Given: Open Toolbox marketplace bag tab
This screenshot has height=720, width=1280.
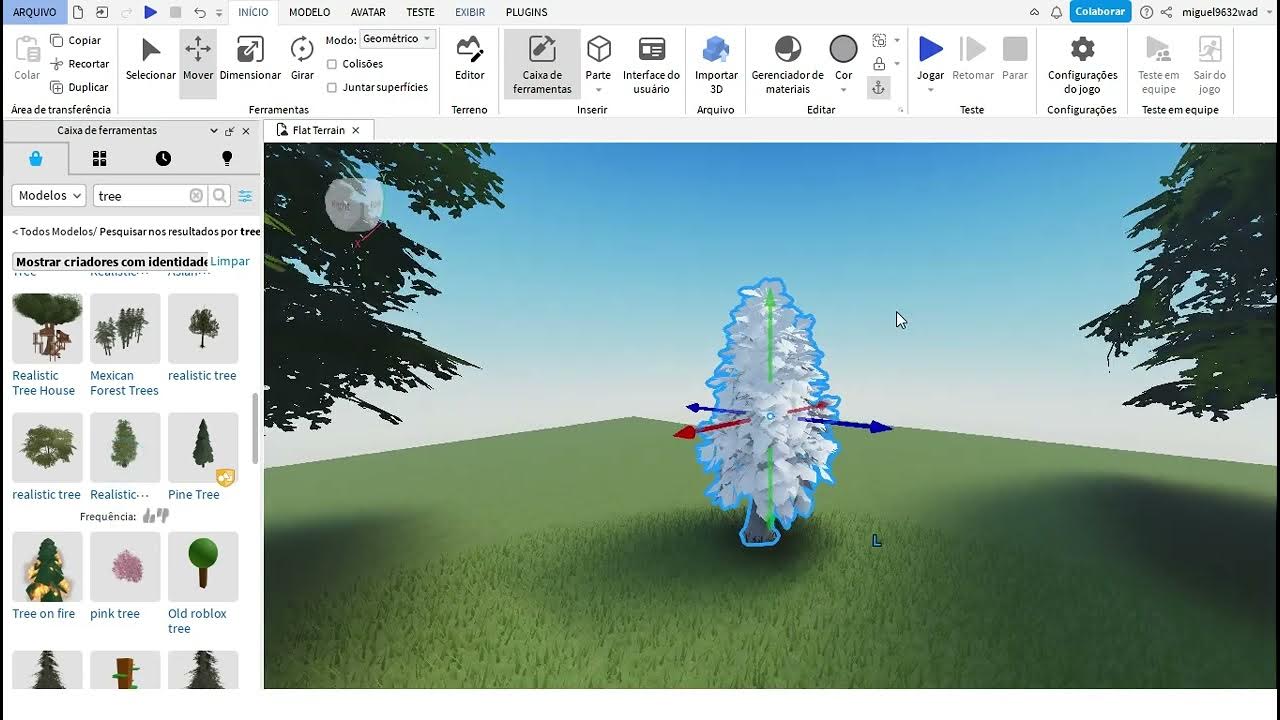Looking at the screenshot, I should (x=36, y=158).
